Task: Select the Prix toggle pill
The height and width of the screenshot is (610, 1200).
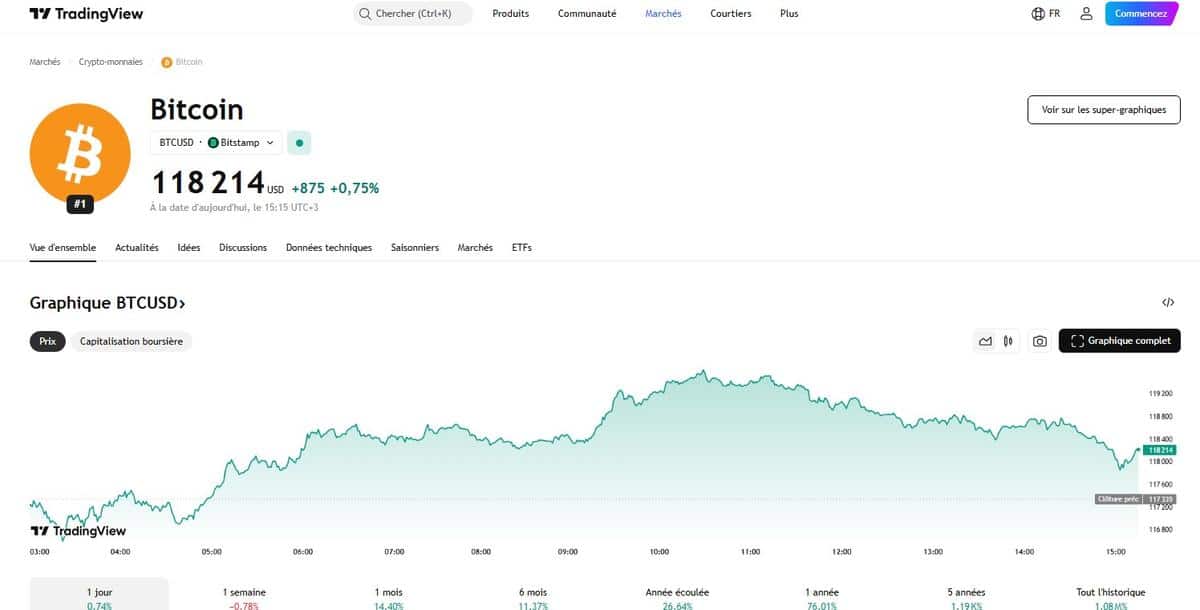Action: [47, 341]
